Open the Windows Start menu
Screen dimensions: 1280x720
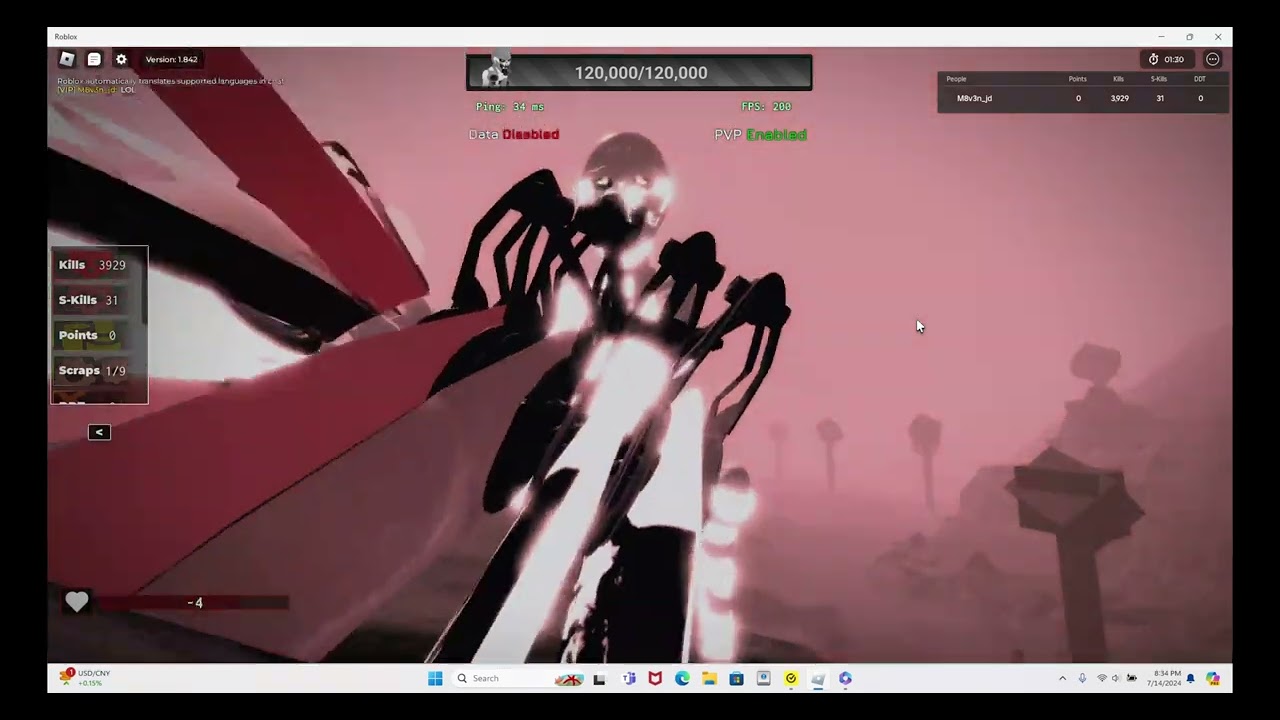(x=435, y=678)
